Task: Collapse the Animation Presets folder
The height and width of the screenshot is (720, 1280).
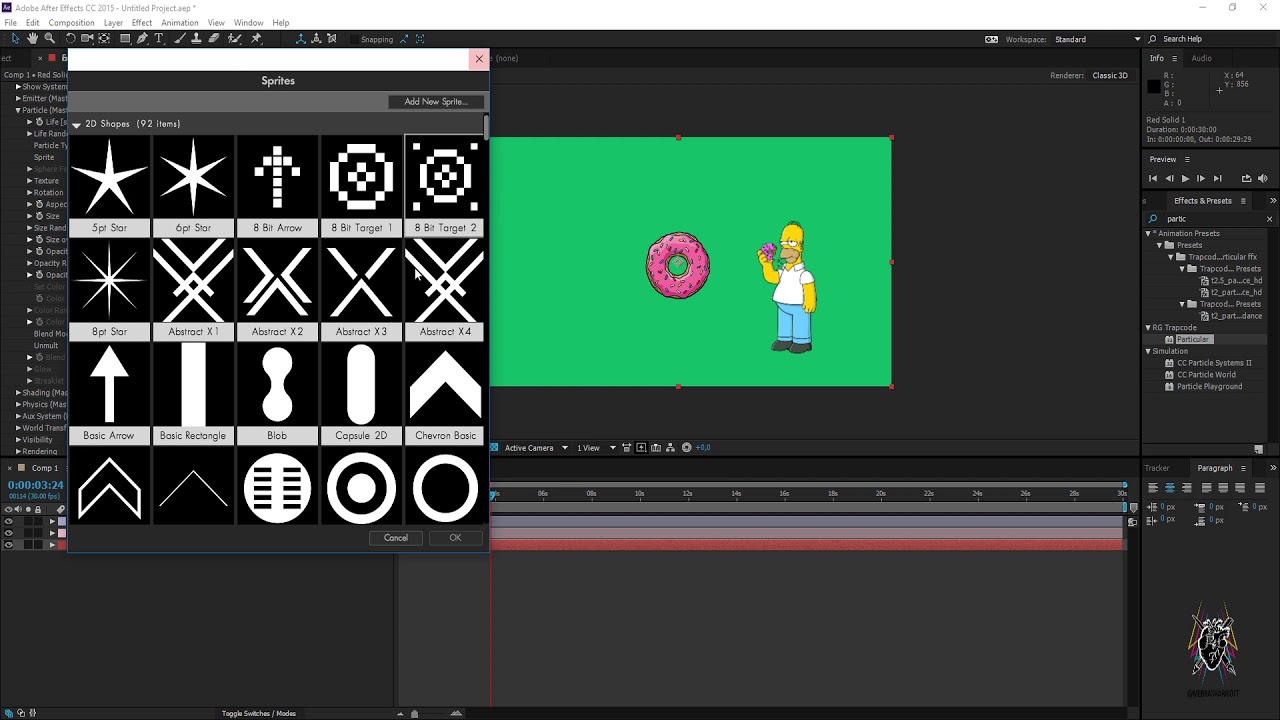Action: 1148,233
